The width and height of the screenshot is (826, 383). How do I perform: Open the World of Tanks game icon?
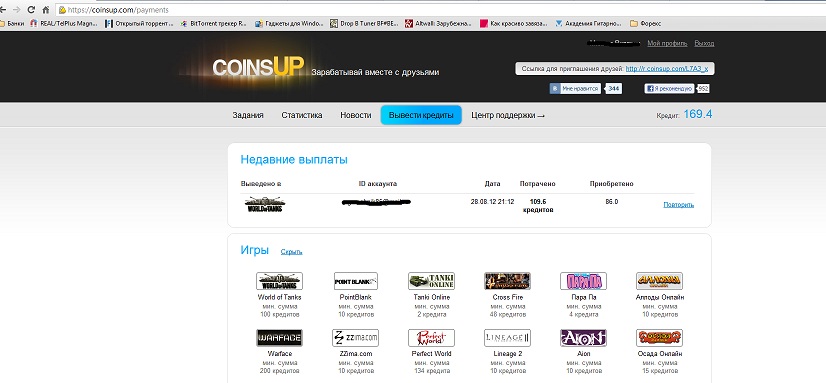(279, 281)
